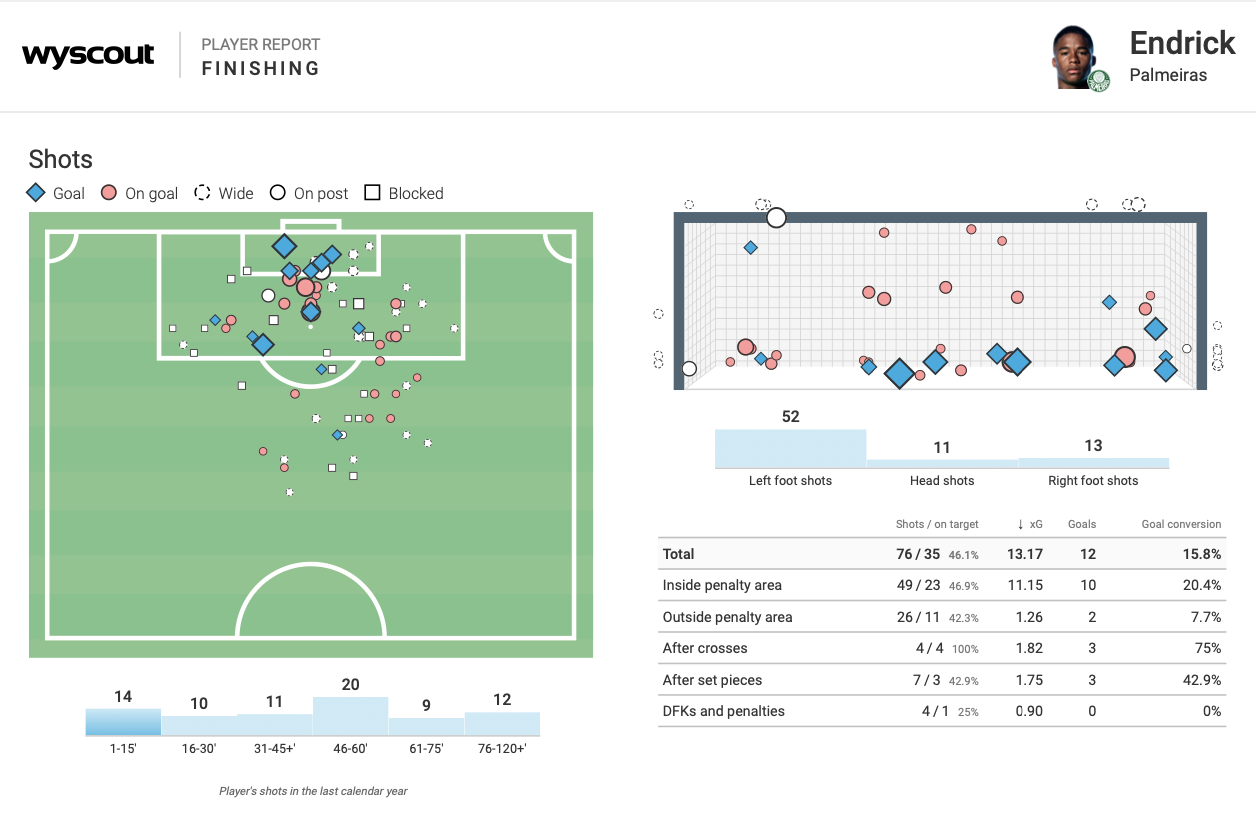Click the highlighted 1-15' time interval bar
The height and width of the screenshot is (814, 1256).
pyautogui.click(x=123, y=722)
